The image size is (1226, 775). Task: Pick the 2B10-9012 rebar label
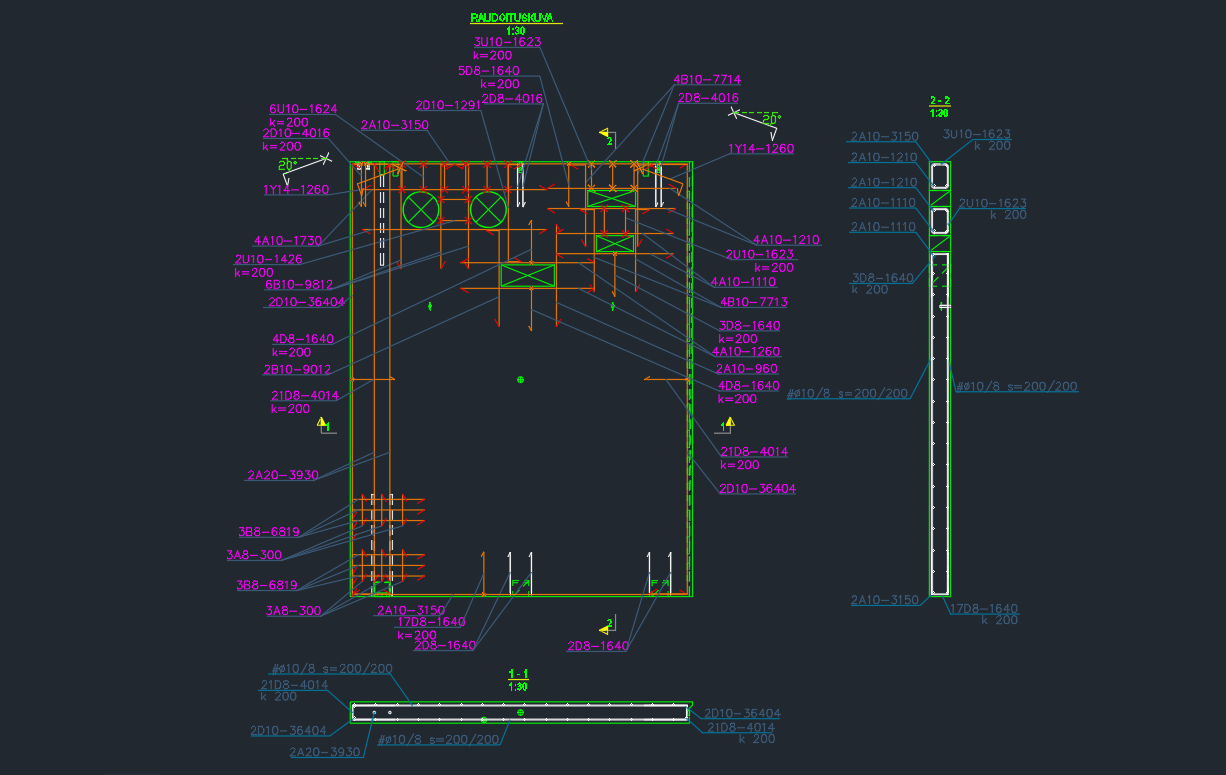pos(297,369)
